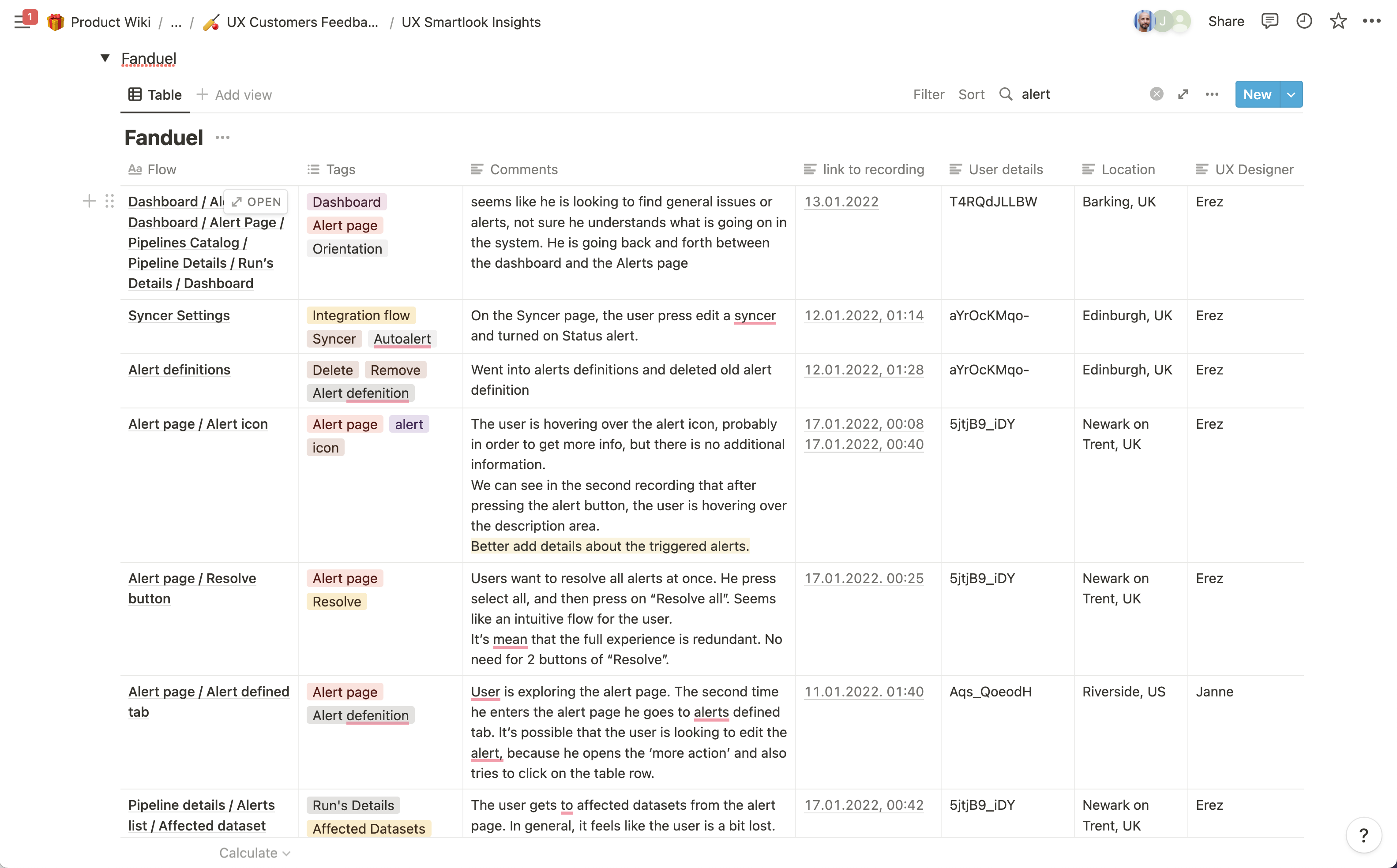Viewport: 1397px width, 868px height.
Task: Open the page options three-dot menu
Action: click(x=1372, y=21)
